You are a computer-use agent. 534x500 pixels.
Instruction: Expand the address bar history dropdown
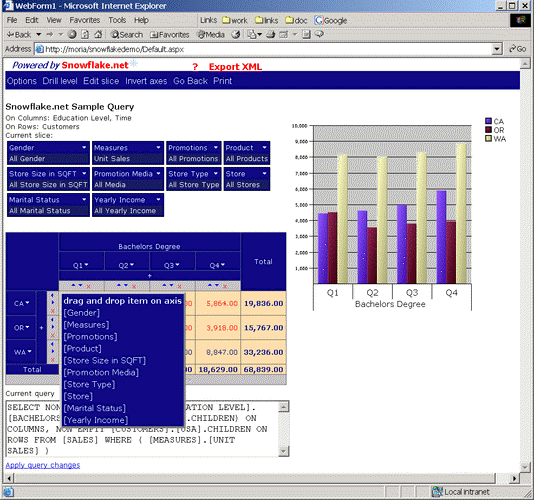click(x=497, y=49)
